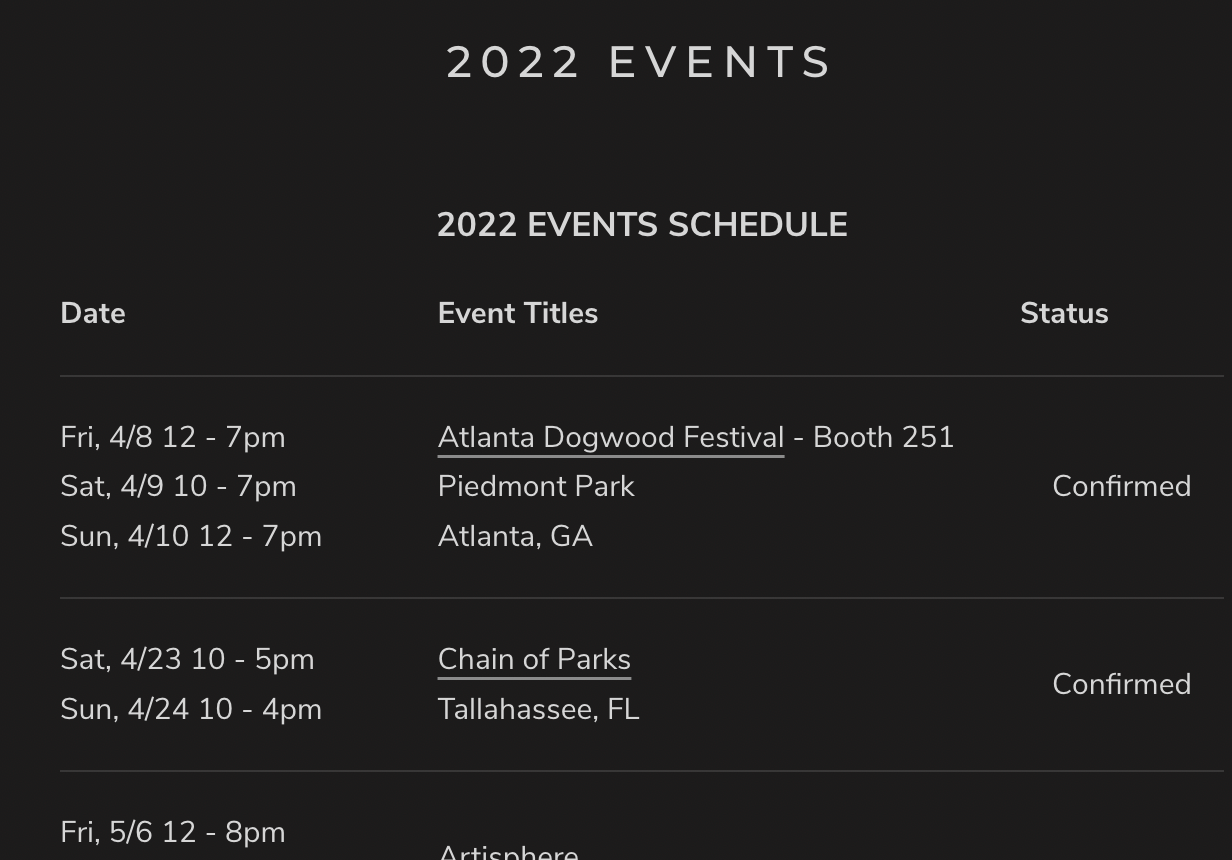Image resolution: width=1232 pixels, height=860 pixels.
Task: Follow the partially visible Artisphere link
Action: (x=508, y=853)
